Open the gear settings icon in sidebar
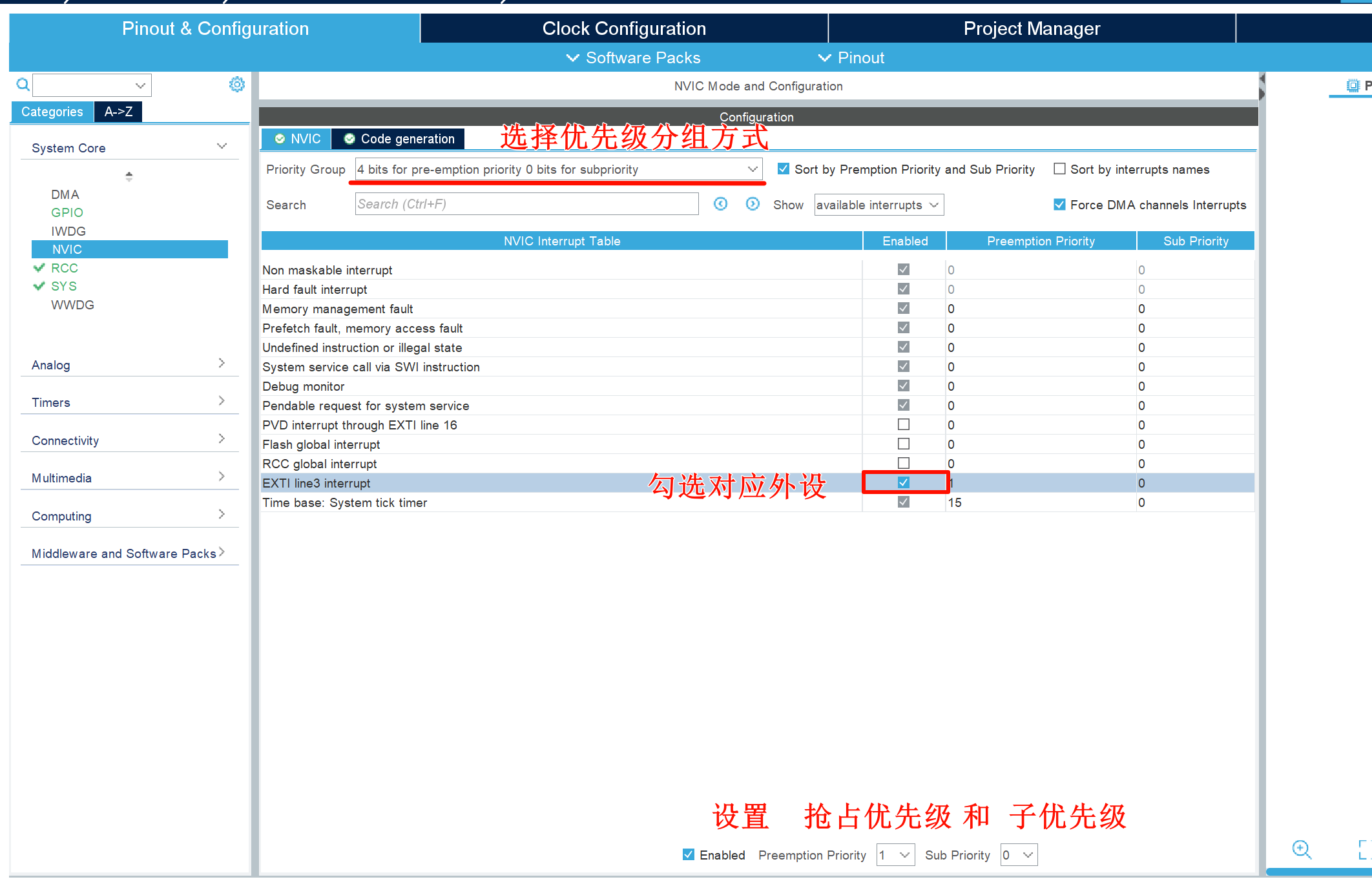Image resolution: width=1372 pixels, height=886 pixels. [237, 85]
